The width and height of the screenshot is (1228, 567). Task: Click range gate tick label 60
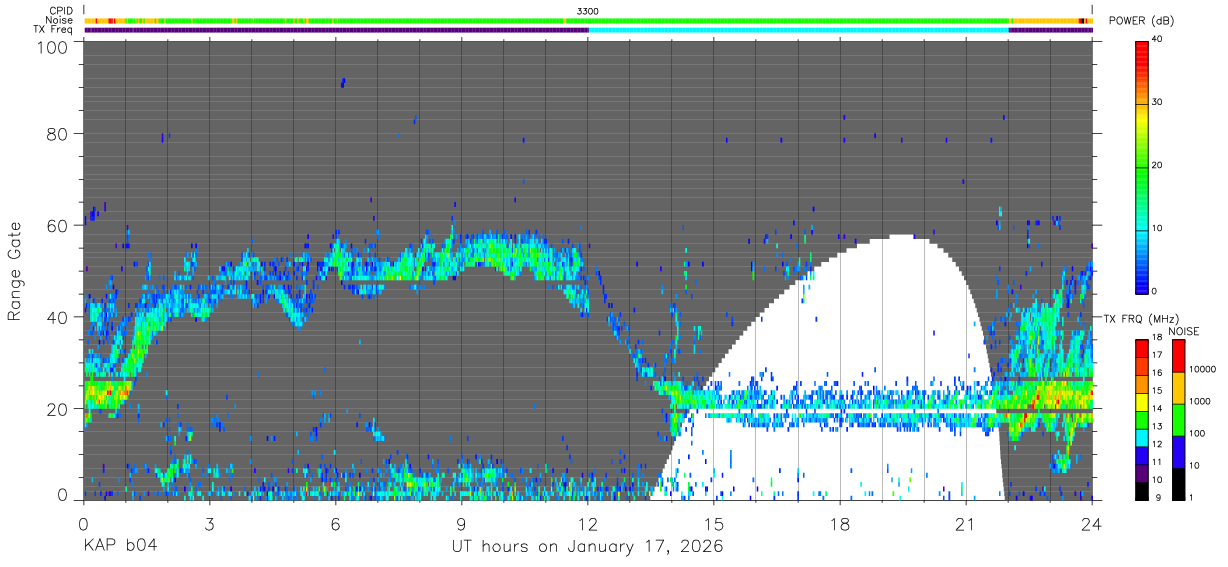[58, 225]
